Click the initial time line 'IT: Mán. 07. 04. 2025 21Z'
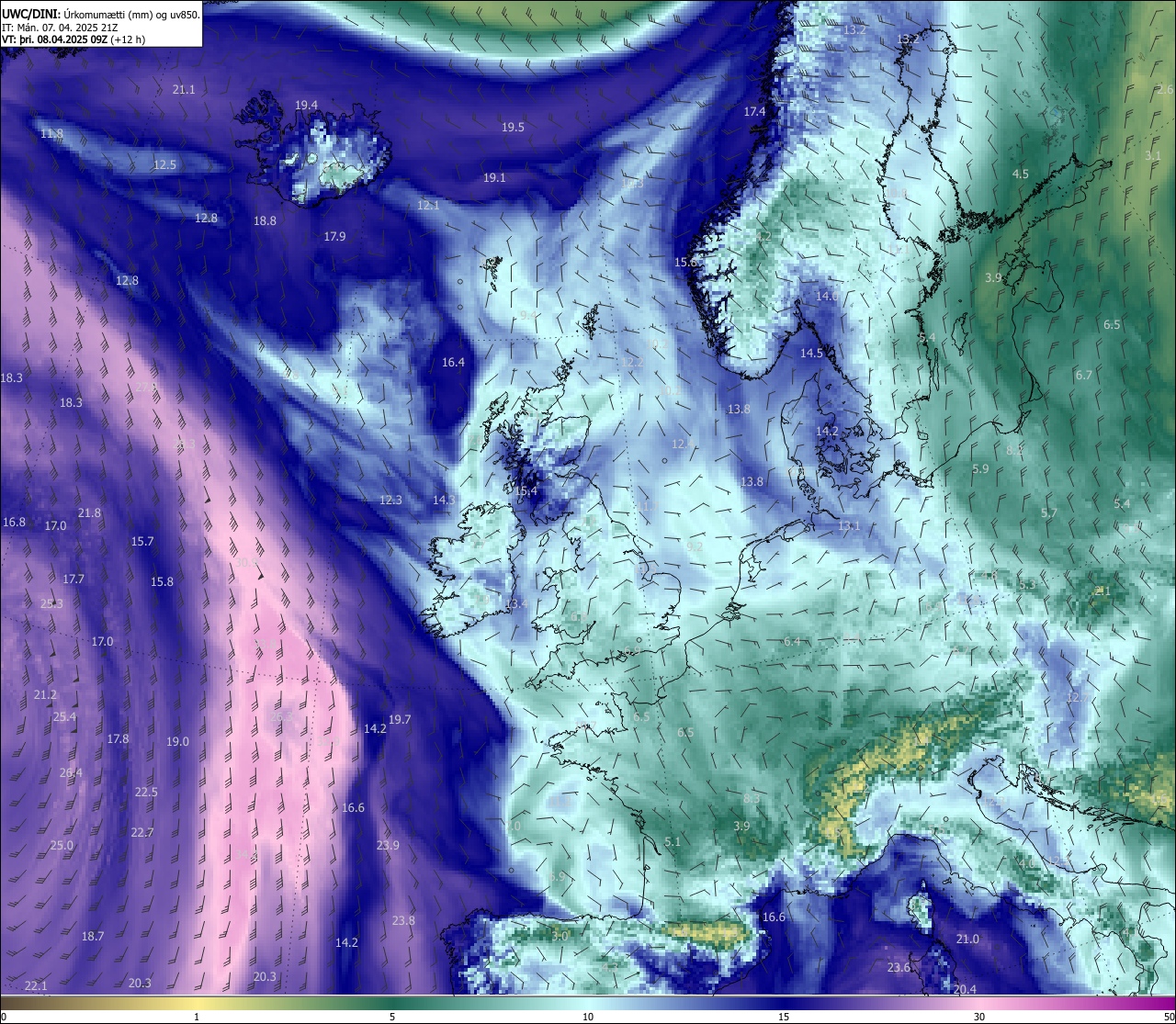This screenshot has width=1176, height=1024. click(x=60, y=28)
